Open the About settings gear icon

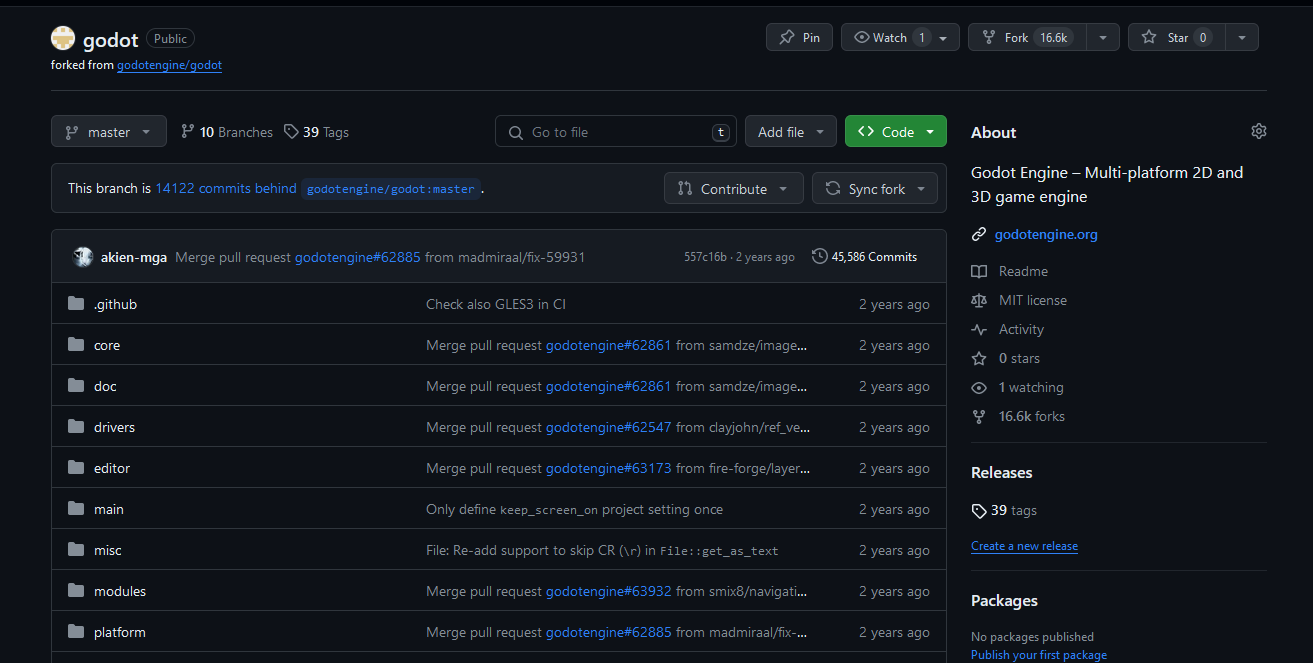point(1259,131)
